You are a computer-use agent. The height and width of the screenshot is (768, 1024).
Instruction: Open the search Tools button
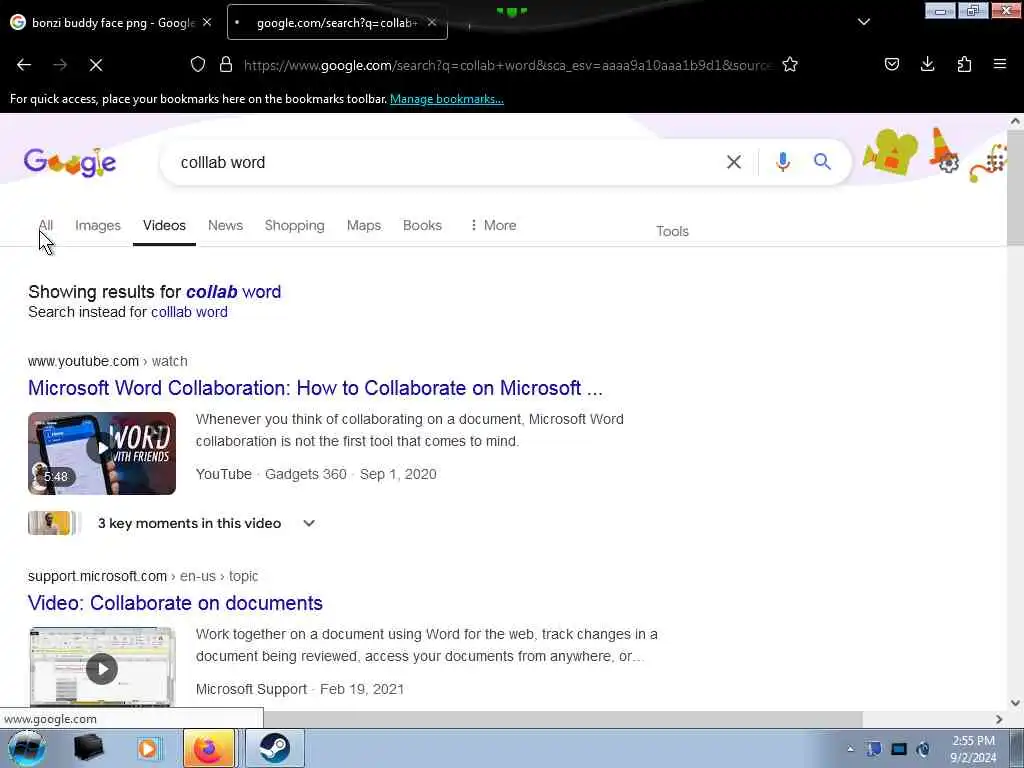(x=673, y=231)
